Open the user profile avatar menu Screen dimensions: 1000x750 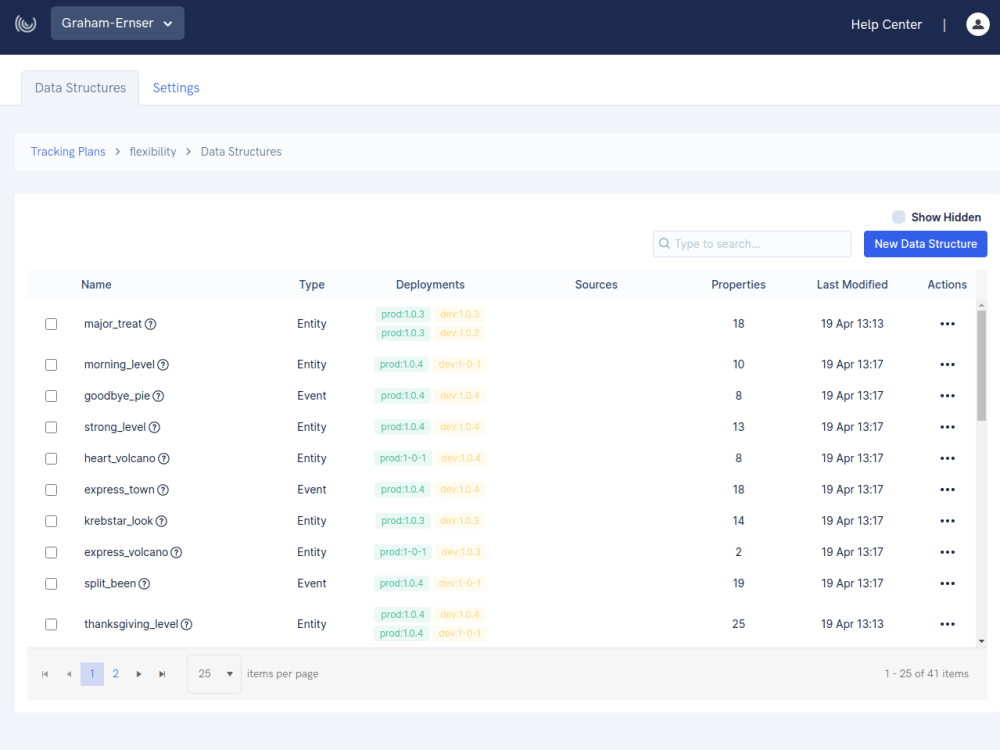coord(978,24)
